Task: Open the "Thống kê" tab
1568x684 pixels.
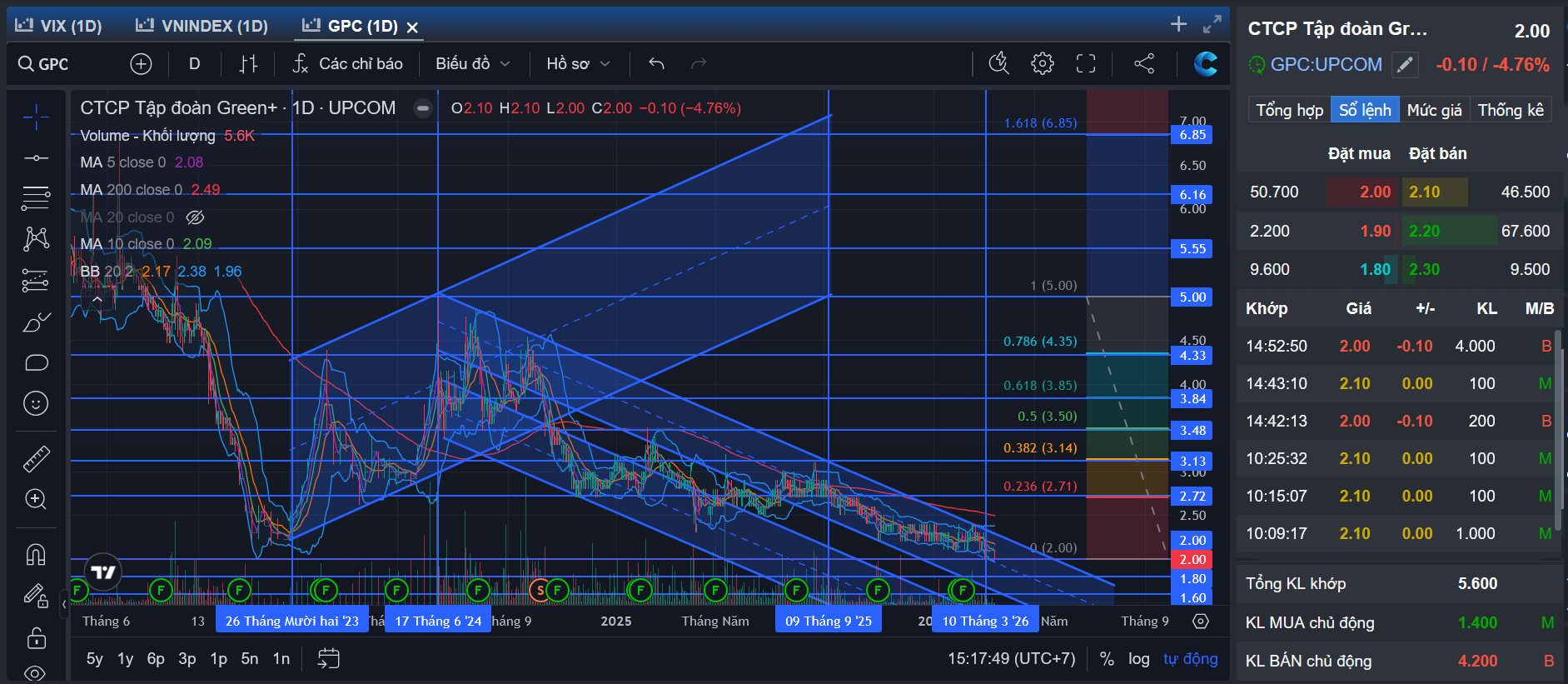Action: pos(1511,110)
